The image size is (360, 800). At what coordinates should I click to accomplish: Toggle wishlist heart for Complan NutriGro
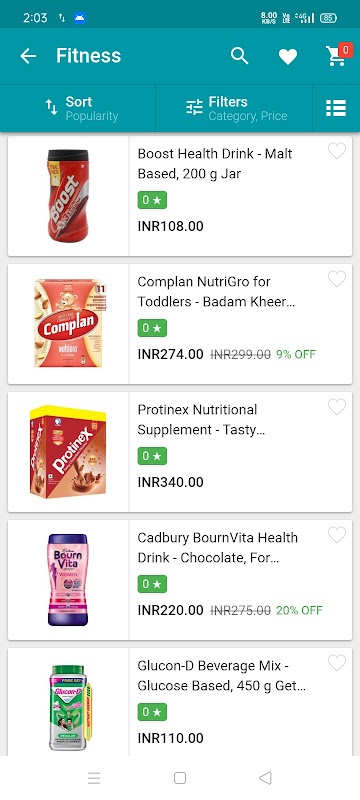[337, 279]
